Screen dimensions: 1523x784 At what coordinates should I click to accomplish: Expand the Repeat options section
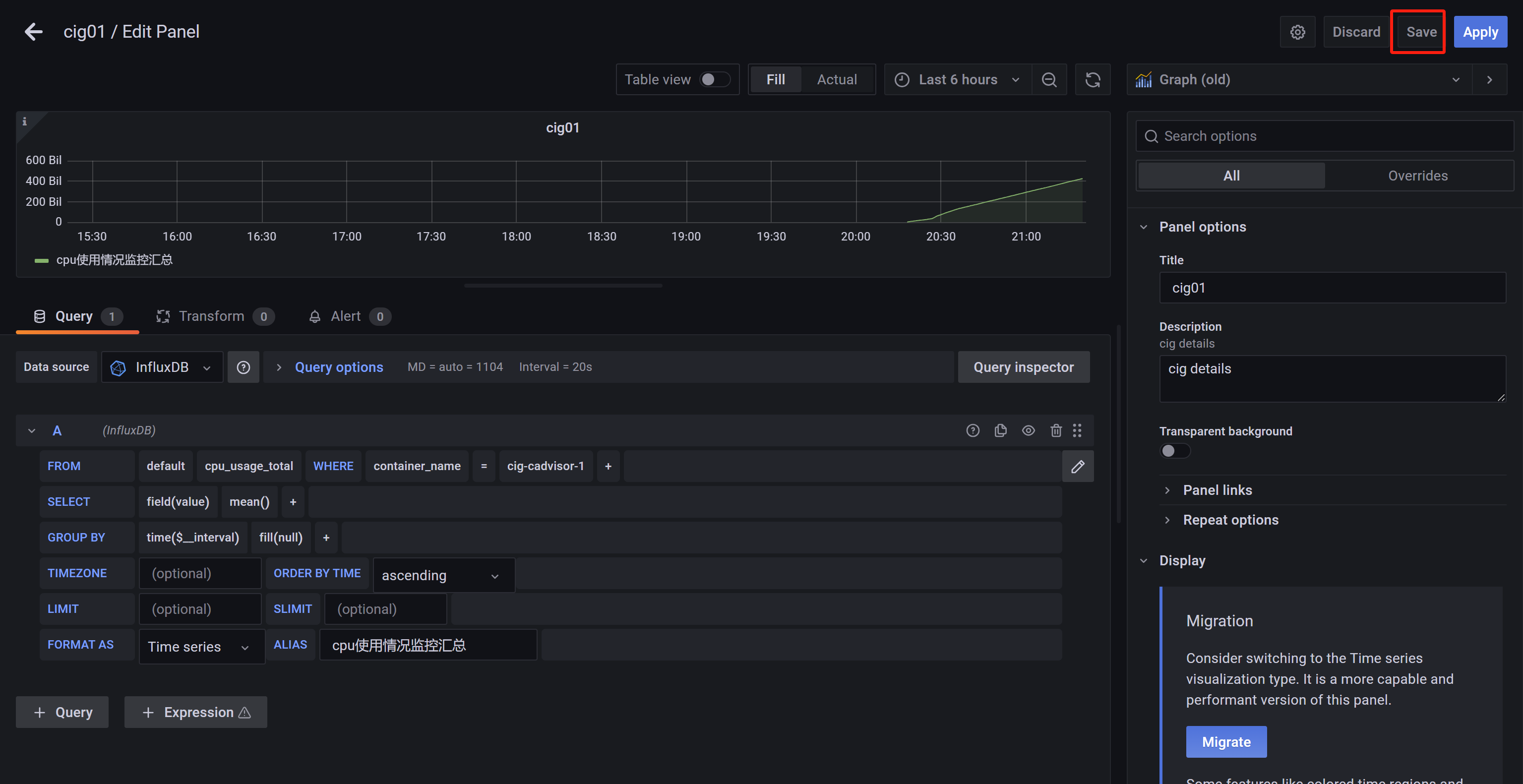tap(1230, 520)
